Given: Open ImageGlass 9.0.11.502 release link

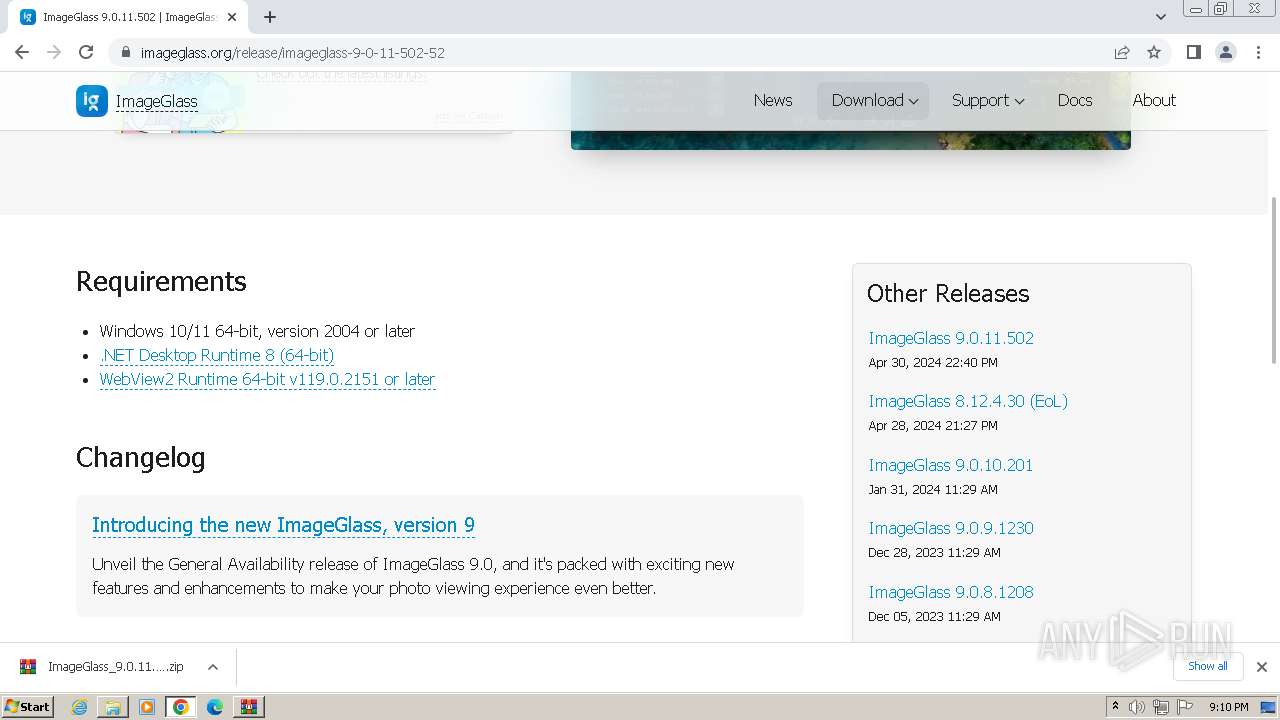Looking at the screenshot, I should (x=951, y=338).
